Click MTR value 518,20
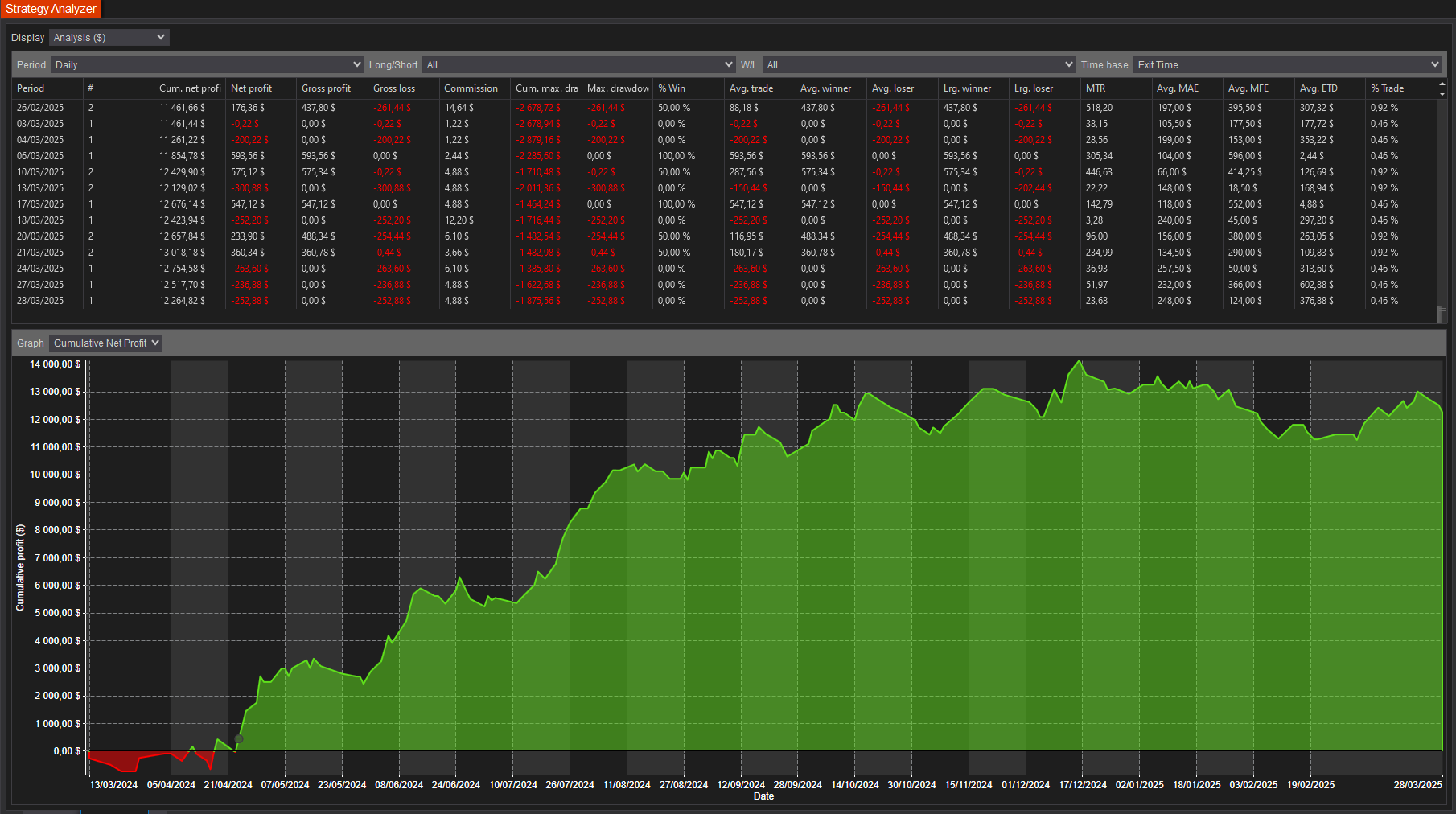Image resolution: width=1456 pixels, height=814 pixels. [1099, 108]
